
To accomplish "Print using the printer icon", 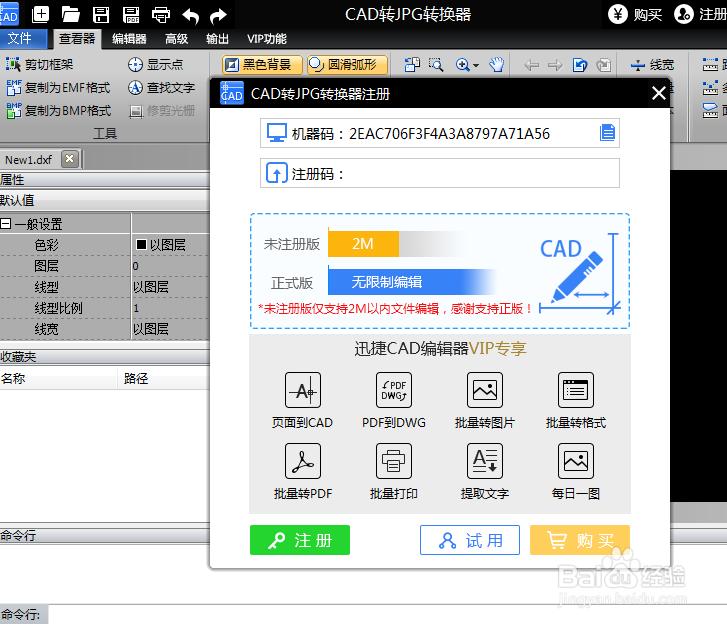I will [x=160, y=15].
